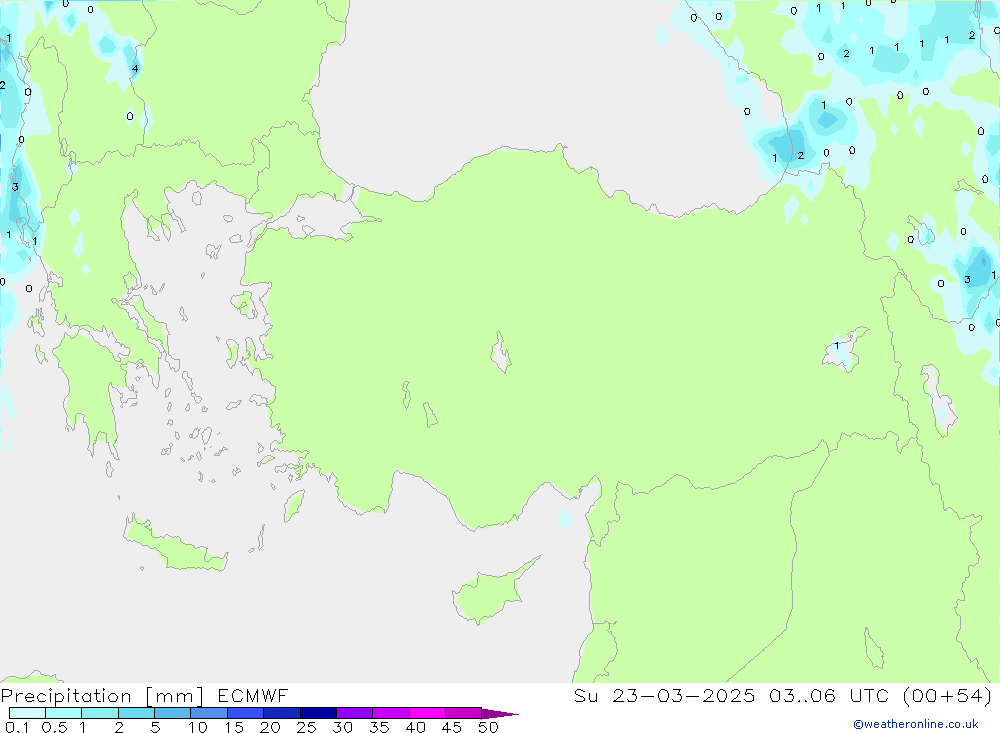Select the 20–25 mm legend color box
Screen dimensions: 1000x733
(x=281, y=713)
